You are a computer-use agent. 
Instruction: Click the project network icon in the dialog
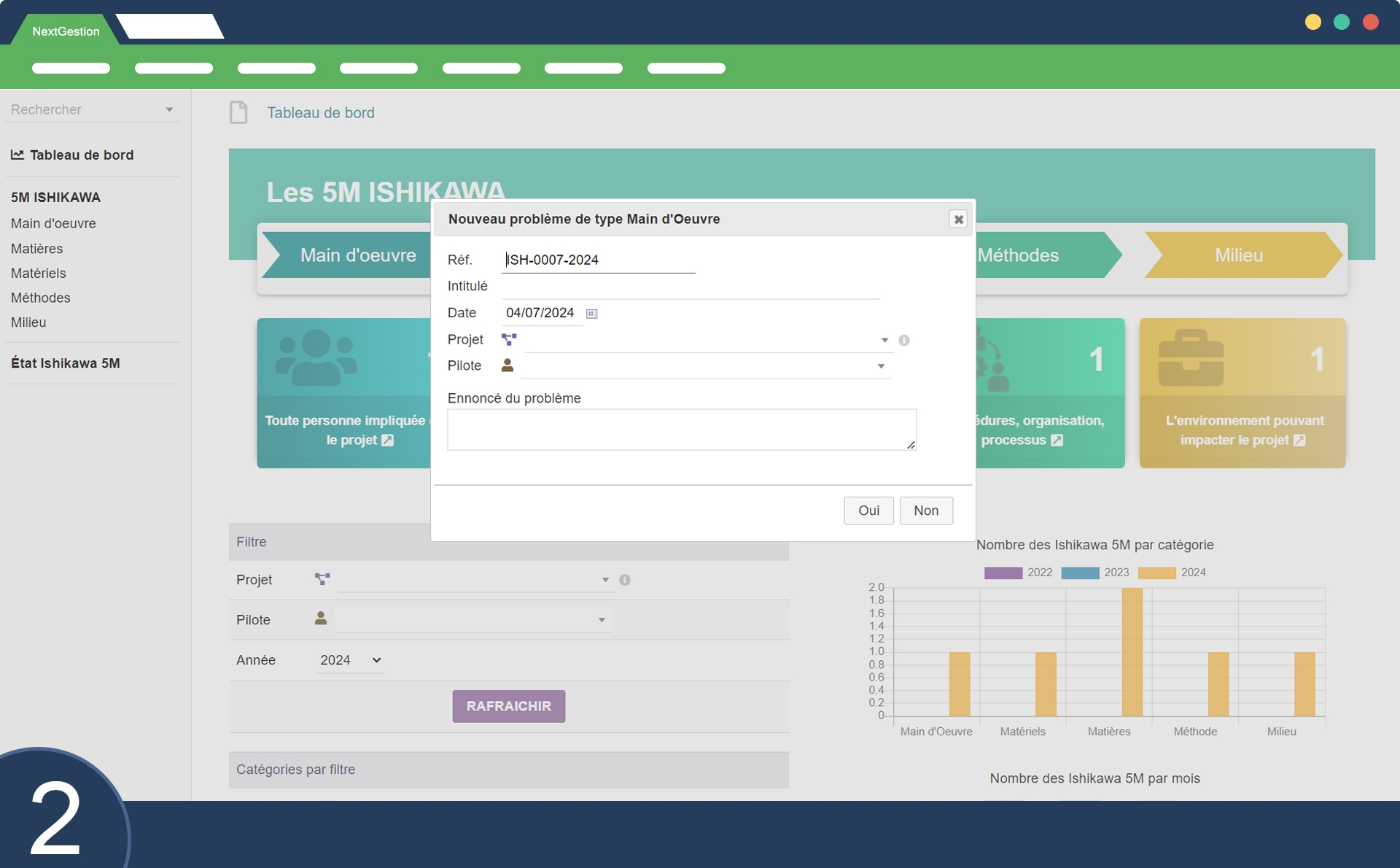pos(509,339)
